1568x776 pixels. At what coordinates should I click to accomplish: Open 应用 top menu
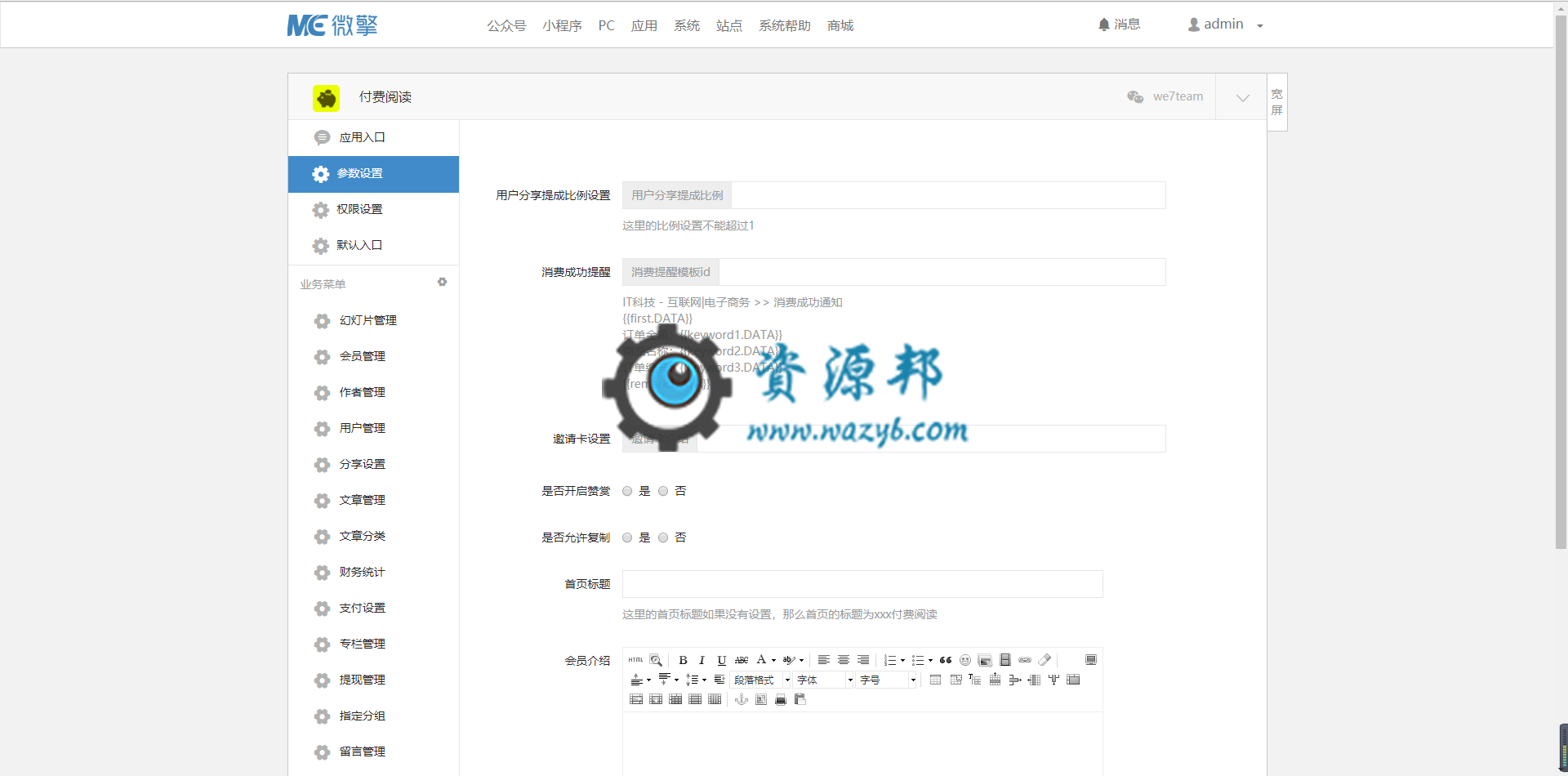pos(644,25)
